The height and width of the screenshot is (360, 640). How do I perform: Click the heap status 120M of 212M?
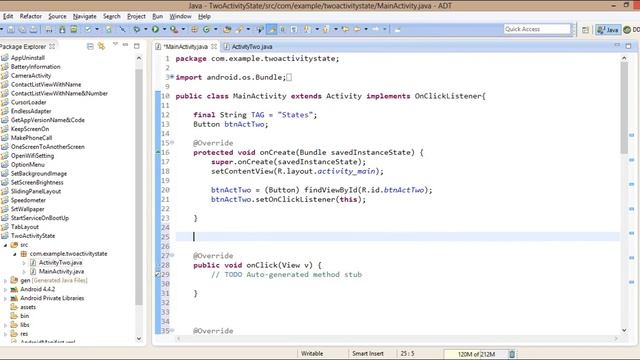(x=476, y=354)
